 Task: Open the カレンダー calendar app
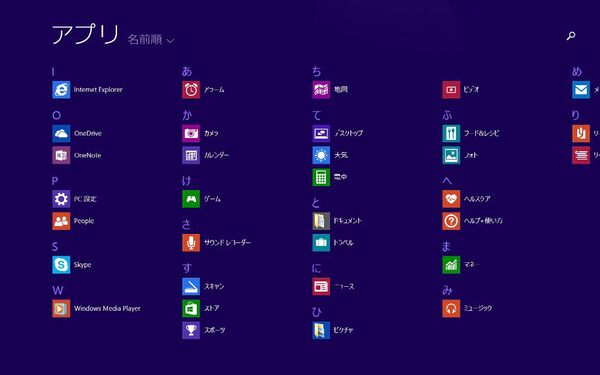(206, 155)
